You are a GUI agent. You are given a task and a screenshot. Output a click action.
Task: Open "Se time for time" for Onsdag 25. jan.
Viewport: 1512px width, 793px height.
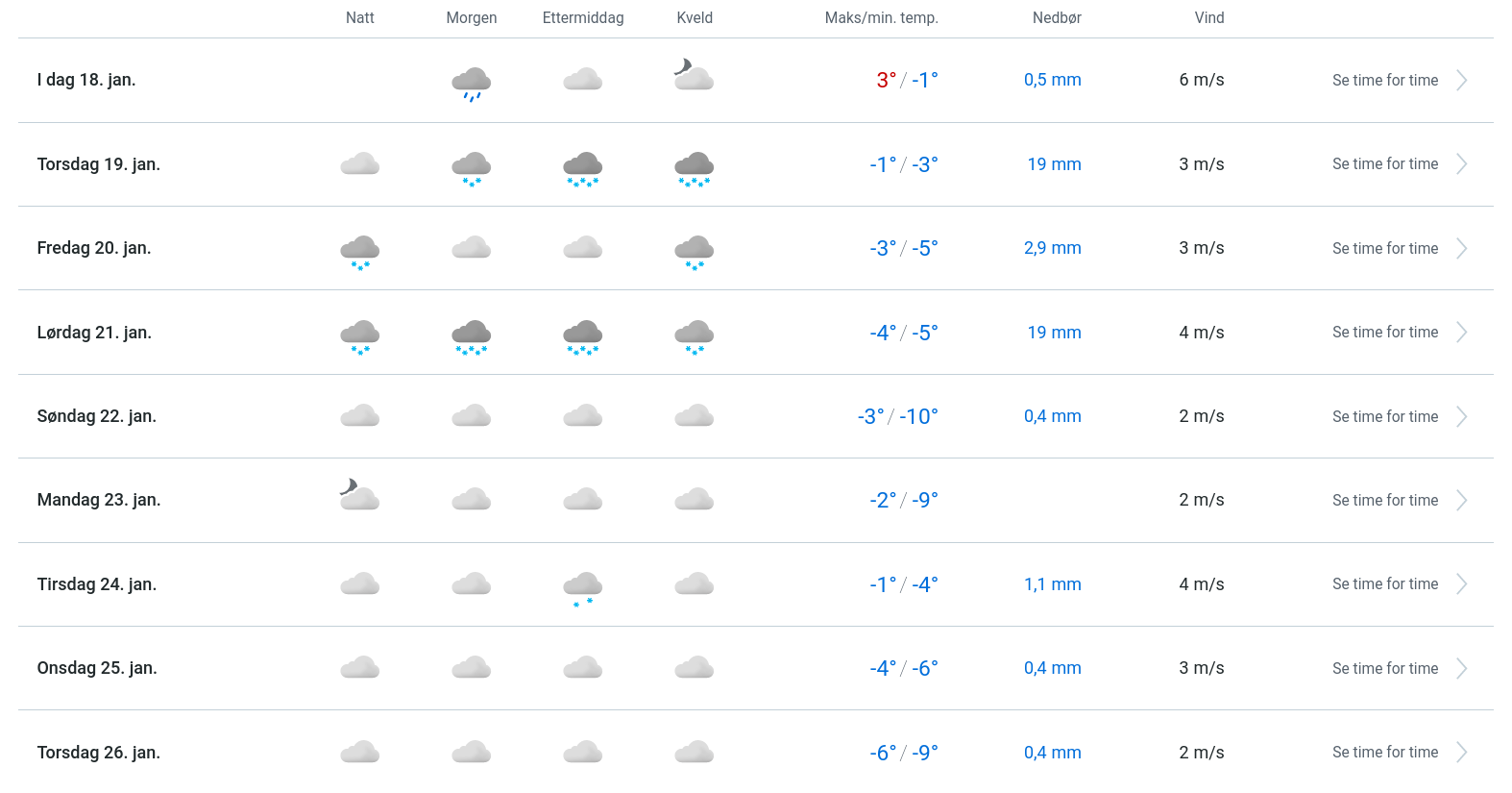(1384, 669)
